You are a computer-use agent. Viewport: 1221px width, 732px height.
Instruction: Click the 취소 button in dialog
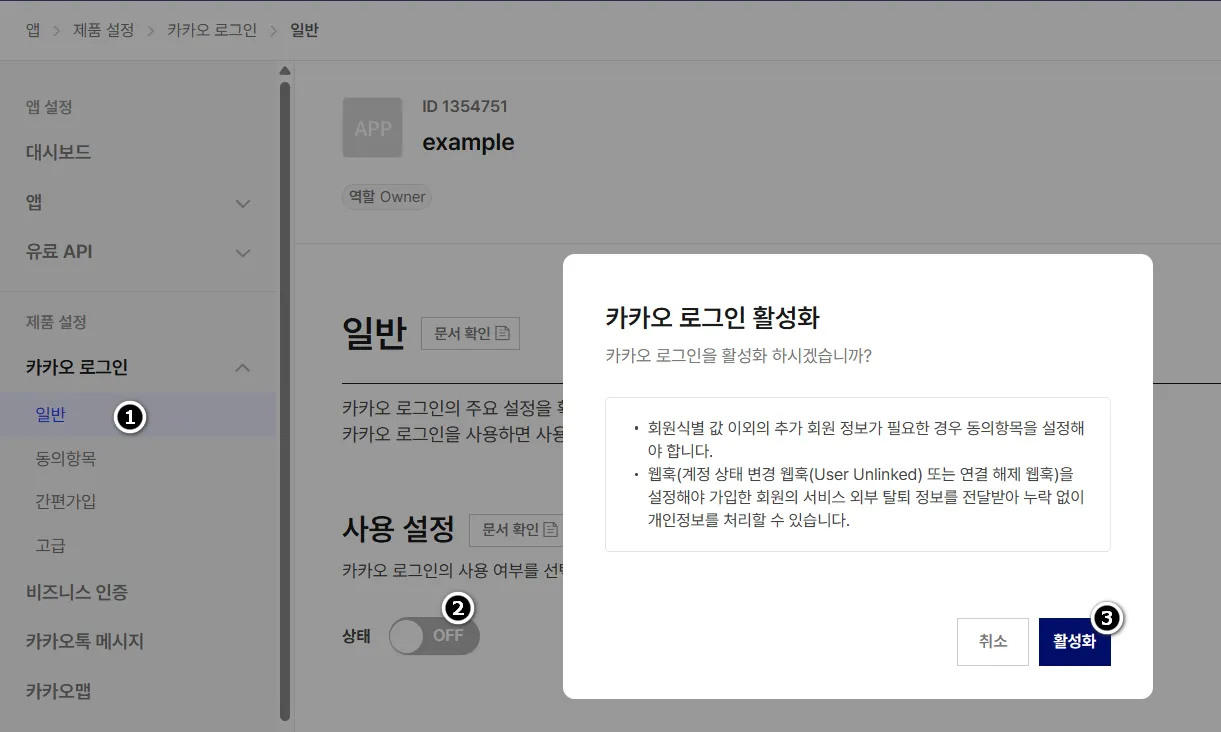[992, 642]
